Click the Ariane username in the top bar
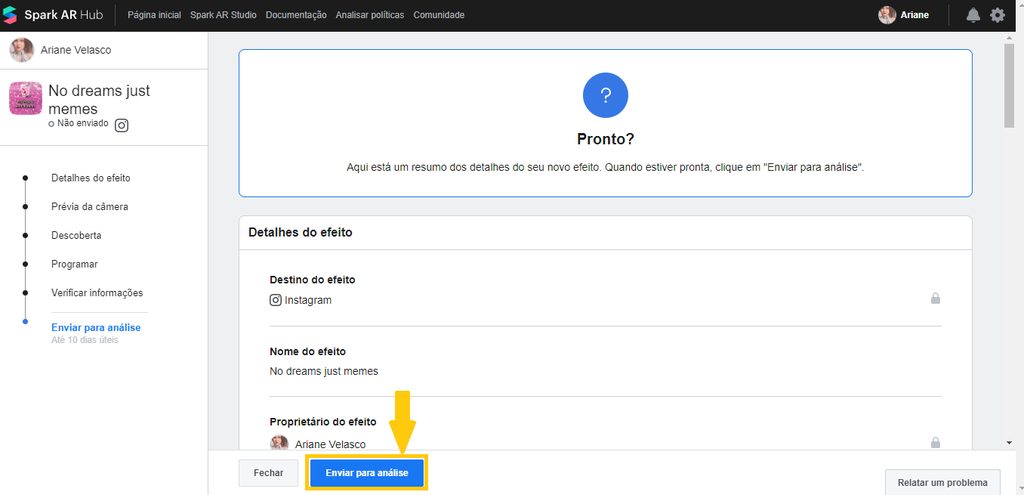 [914, 15]
